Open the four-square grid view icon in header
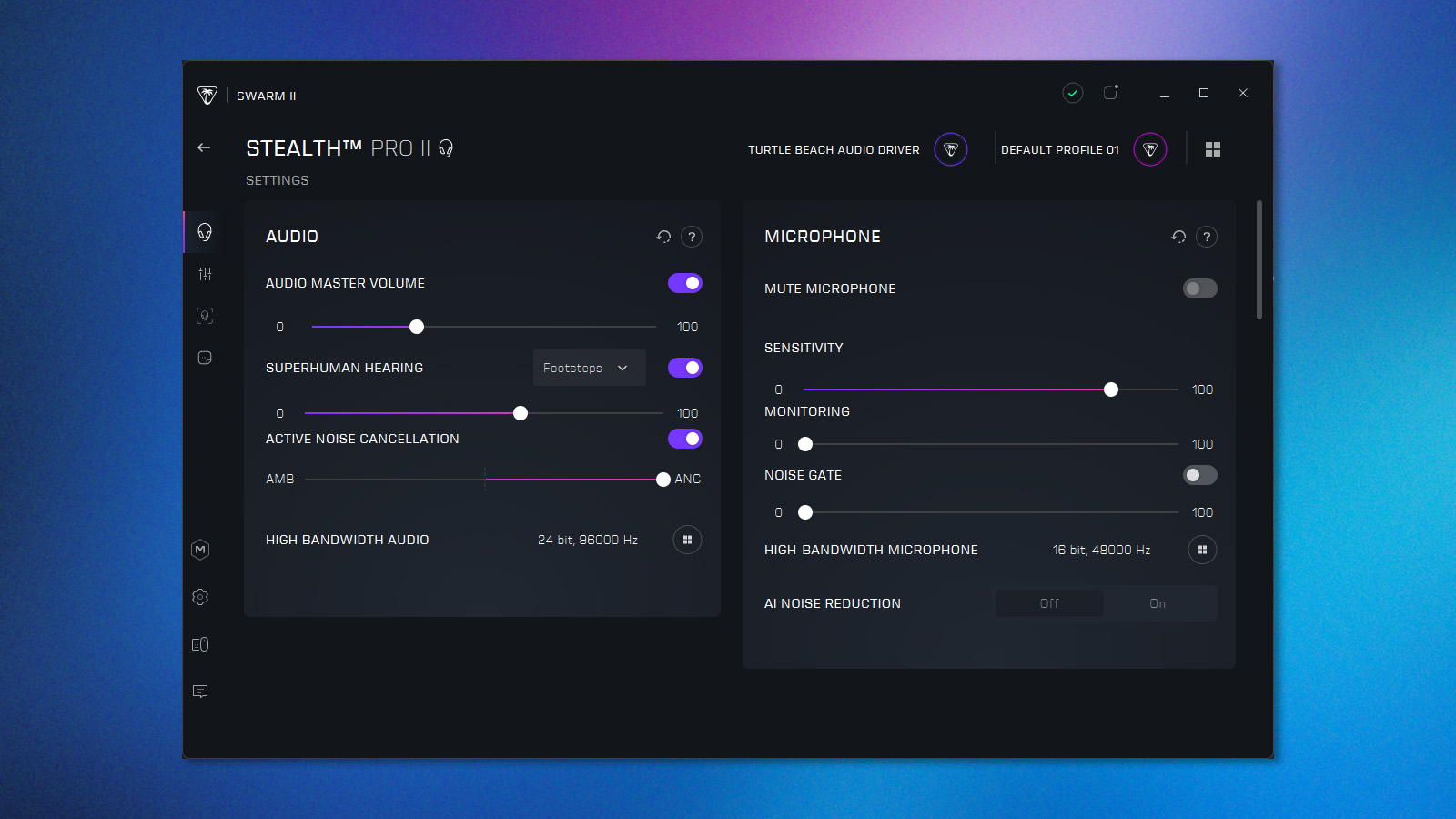1456x819 pixels. [1213, 149]
